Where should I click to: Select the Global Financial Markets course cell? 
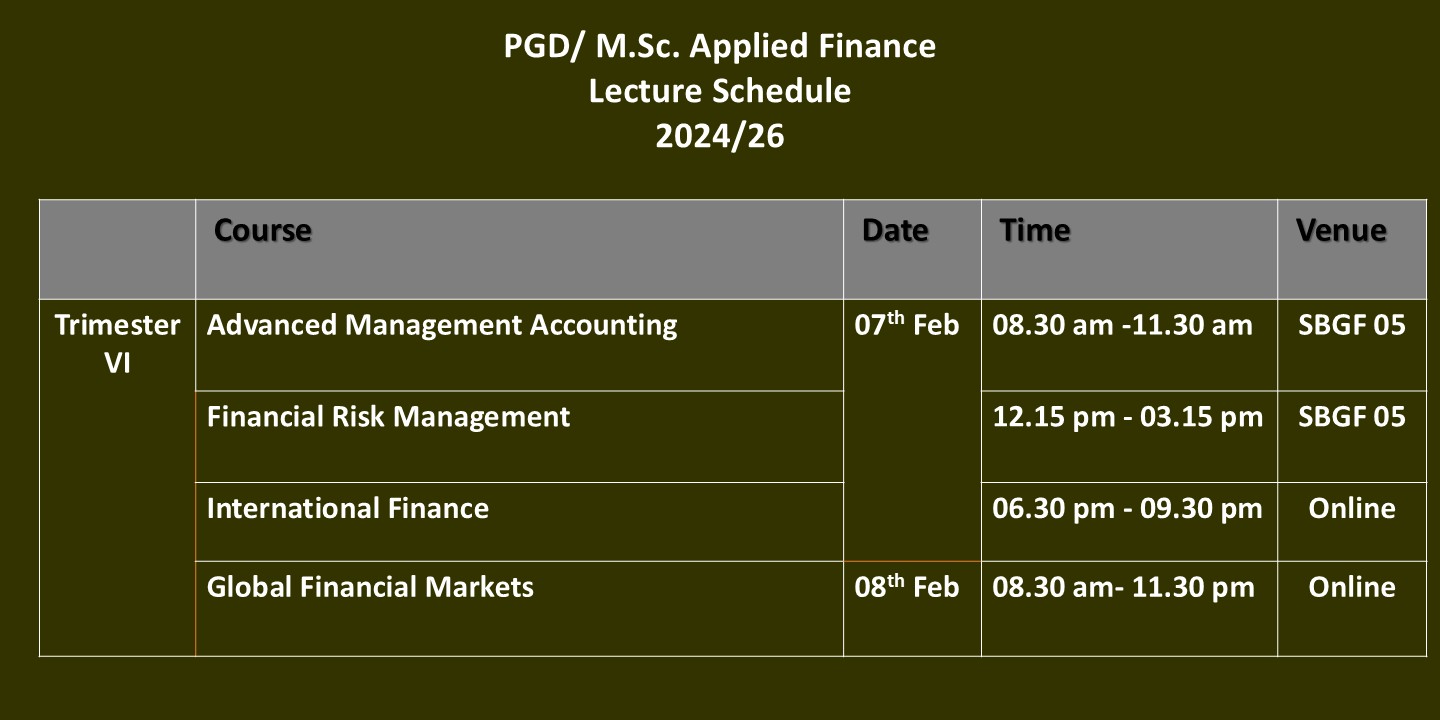pyautogui.click(x=370, y=587)
